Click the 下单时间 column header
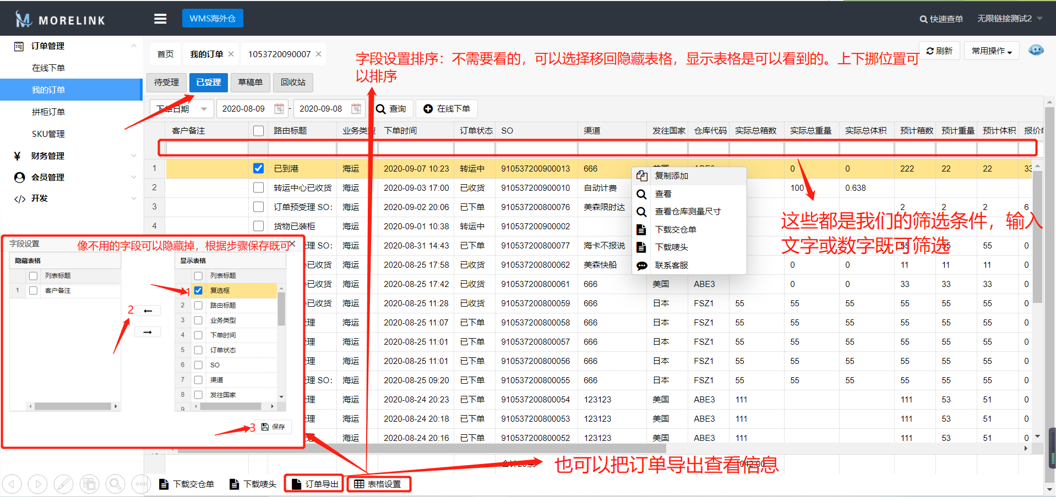The image size is (1056, 497). pos(418,131)
